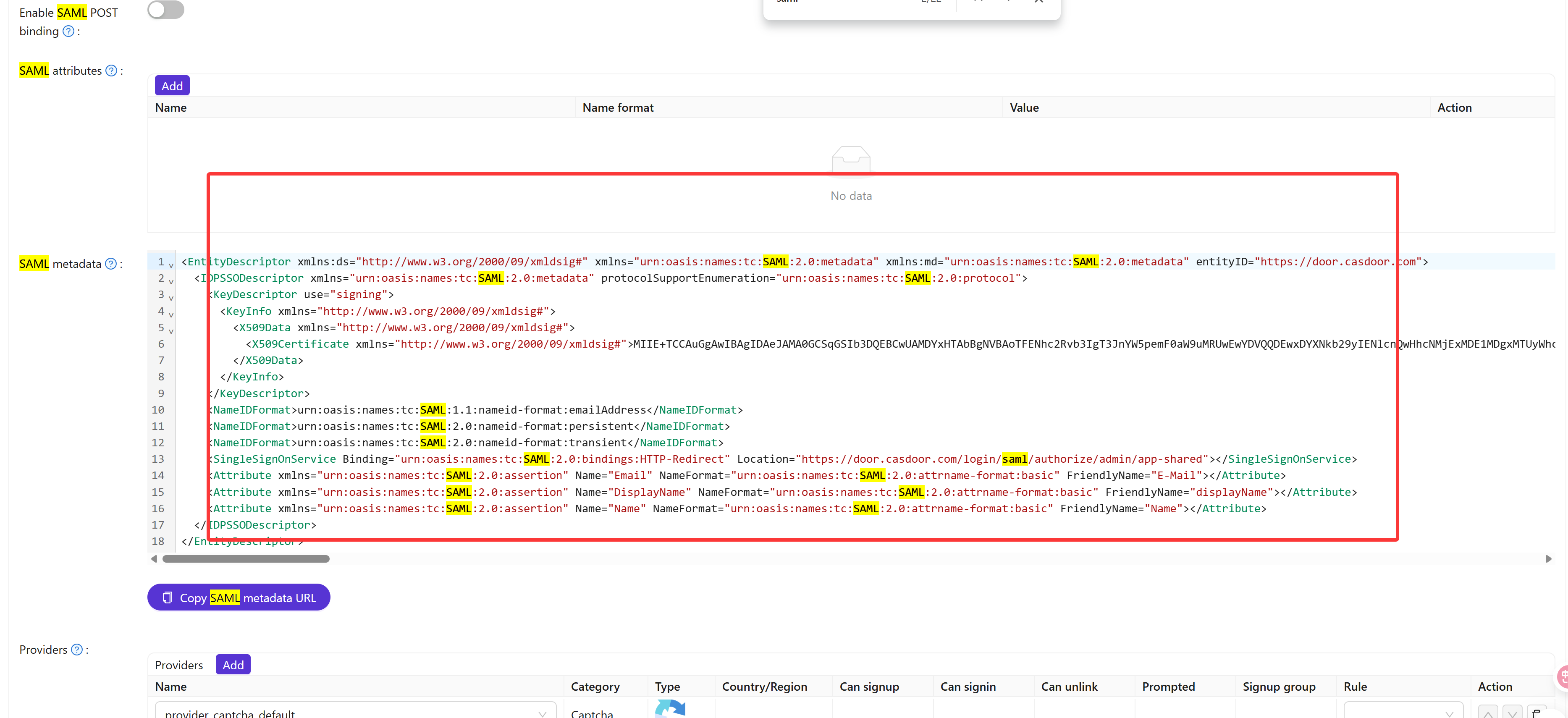Open help tooltip beside Providers label
Image resolution: width=1568 pixels, height=718 pixels.
click(77, 649)
